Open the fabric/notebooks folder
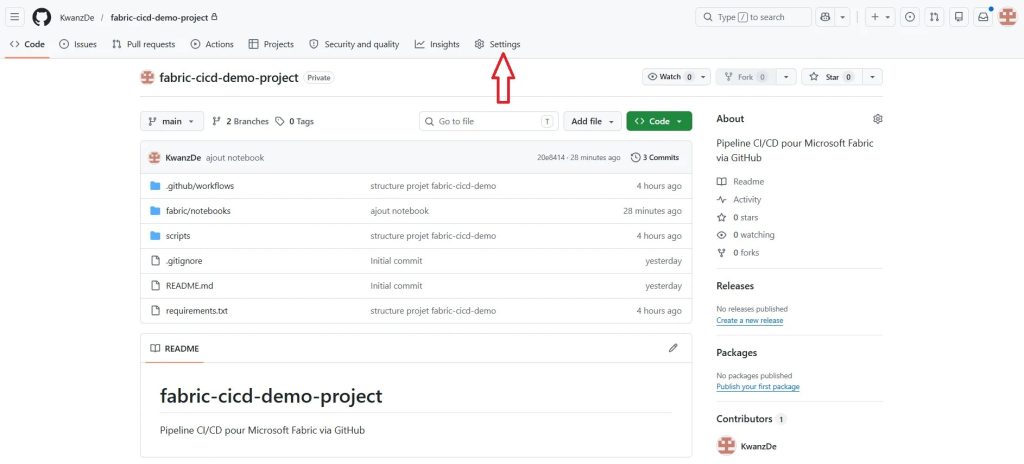 [x=198, y=211]
